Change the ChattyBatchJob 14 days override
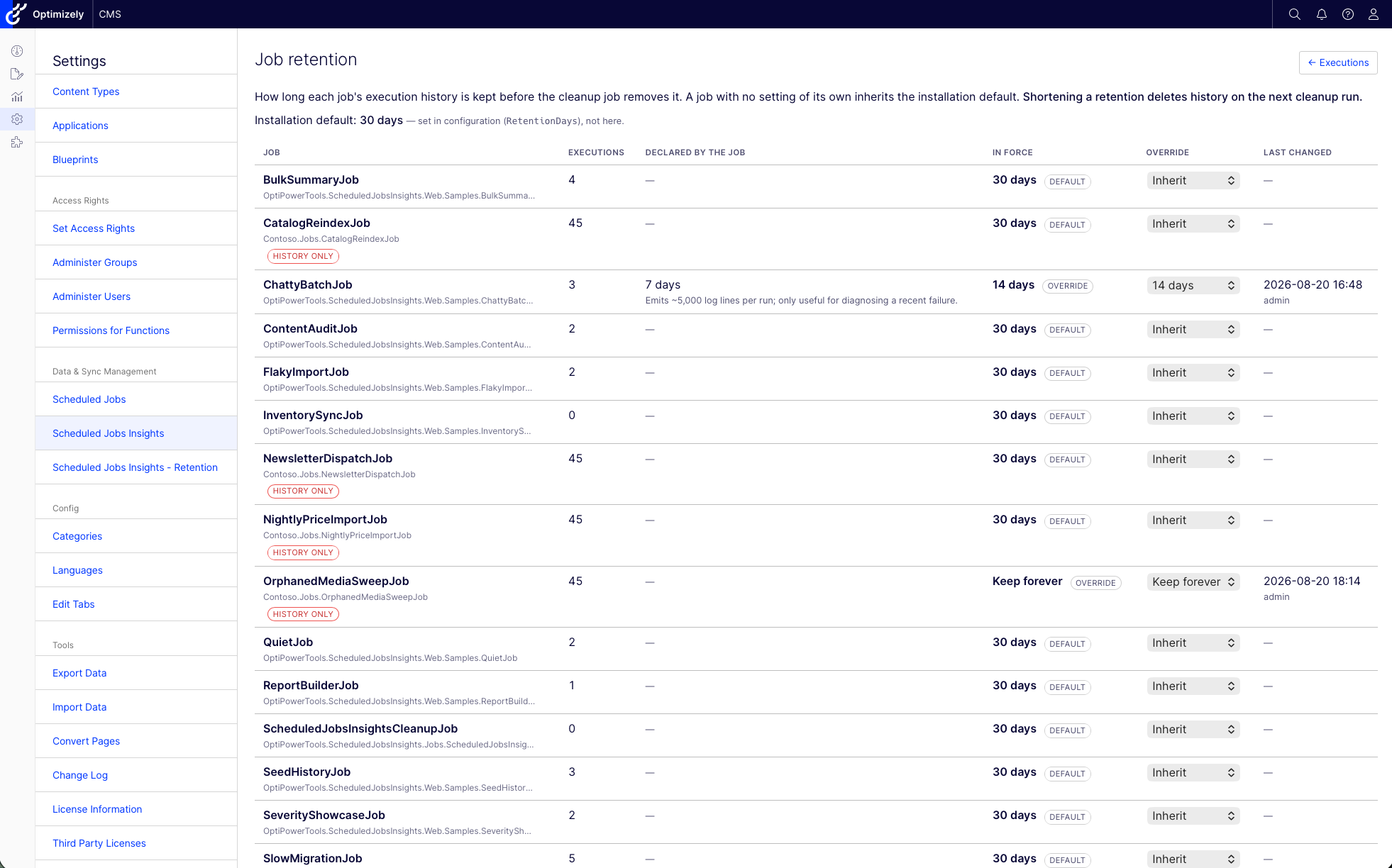Screen dimensions: 1392x868 [x=1193, y=286]
